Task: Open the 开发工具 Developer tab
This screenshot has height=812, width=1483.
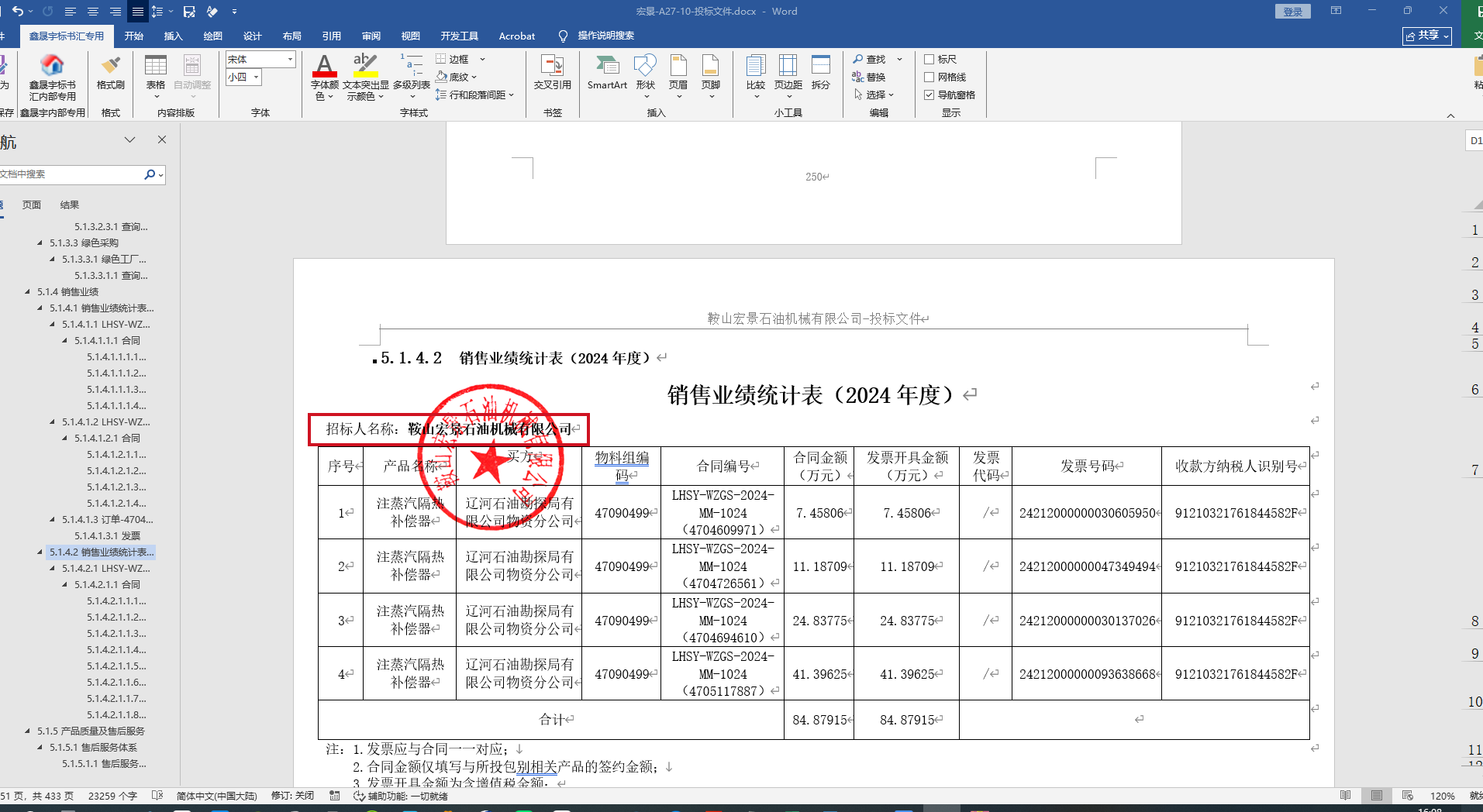Action: click(459, 36)
